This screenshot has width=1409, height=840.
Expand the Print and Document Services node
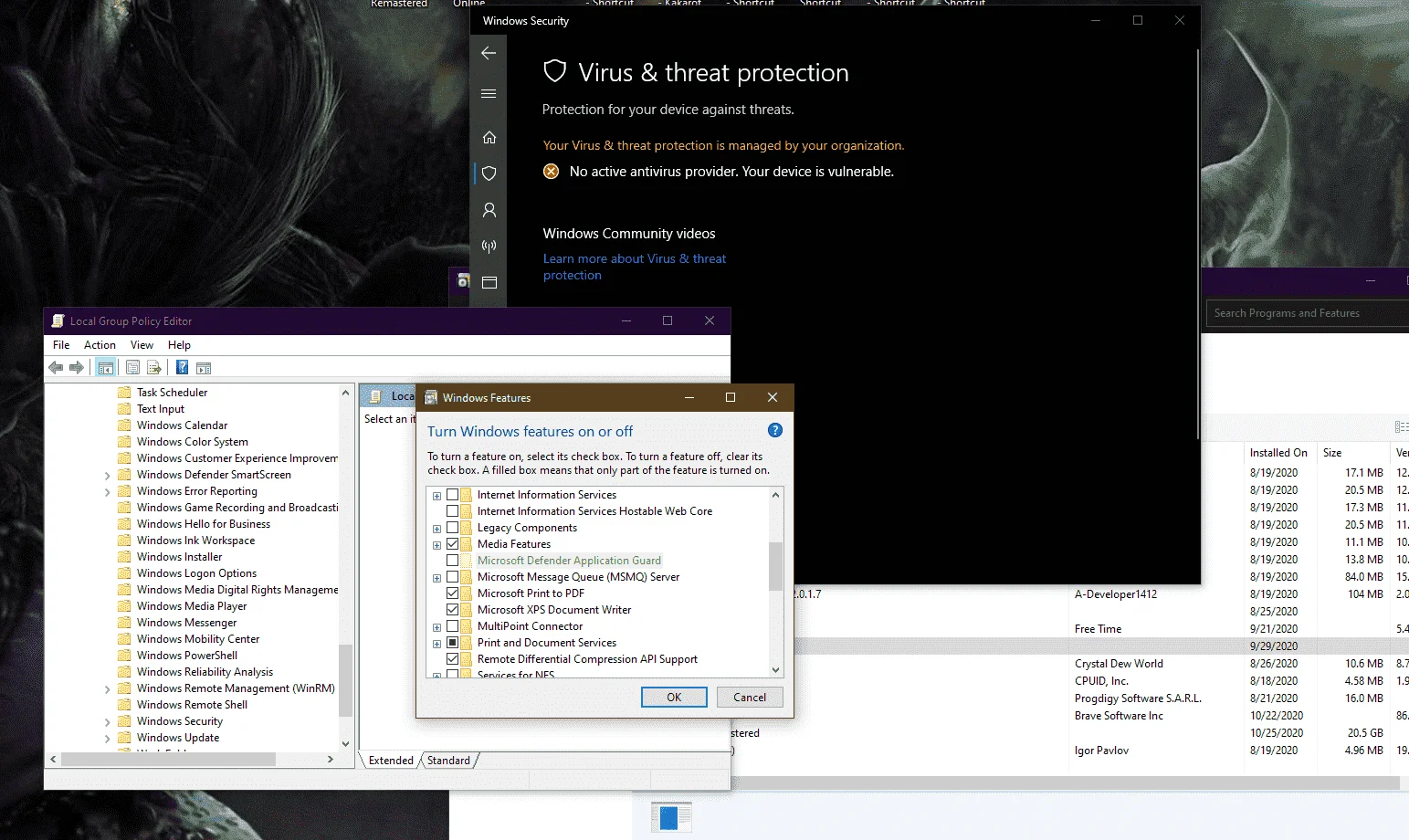[436, 644]
